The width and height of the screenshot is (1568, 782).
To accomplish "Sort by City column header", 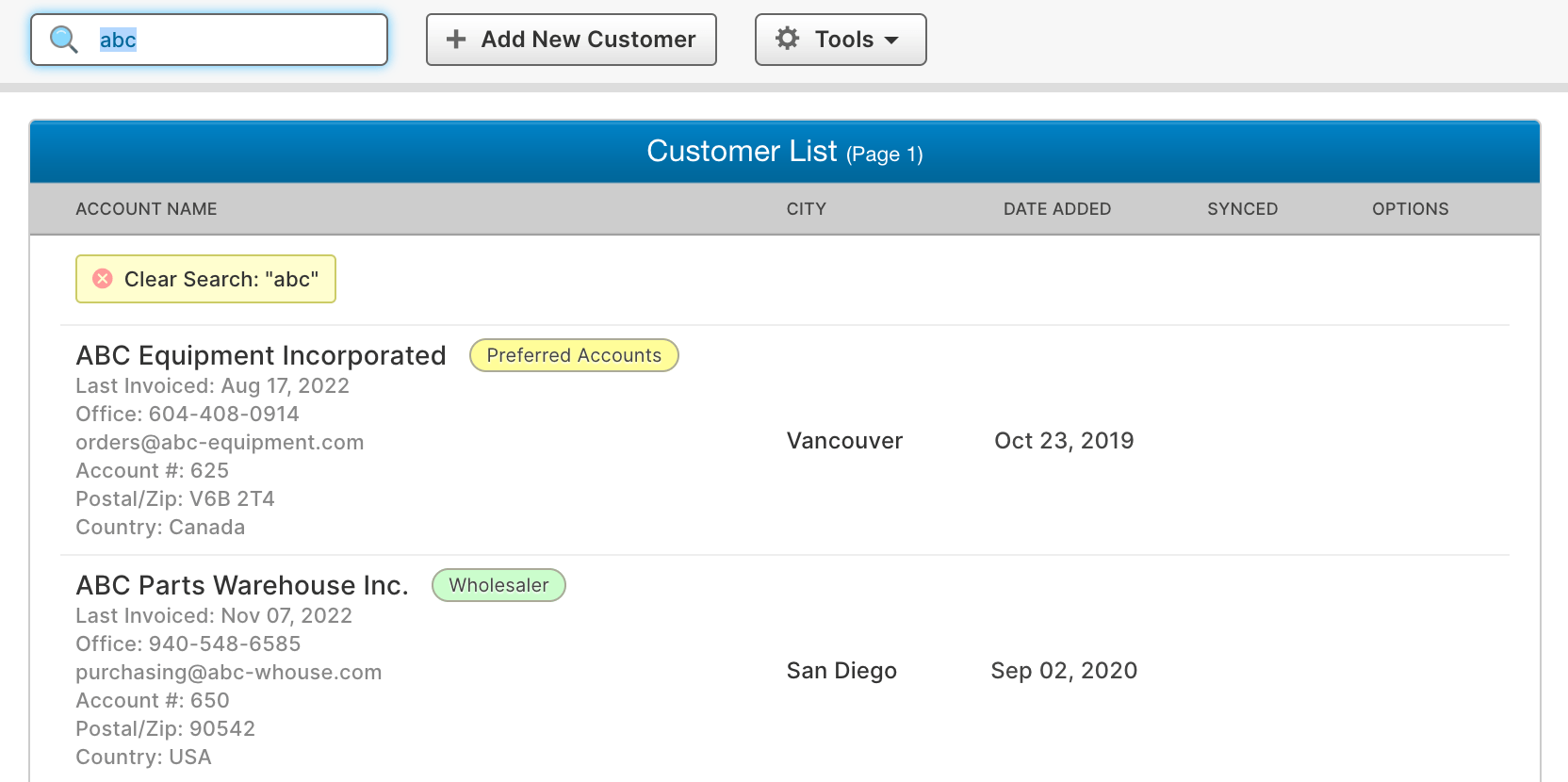I will point(806,209).
